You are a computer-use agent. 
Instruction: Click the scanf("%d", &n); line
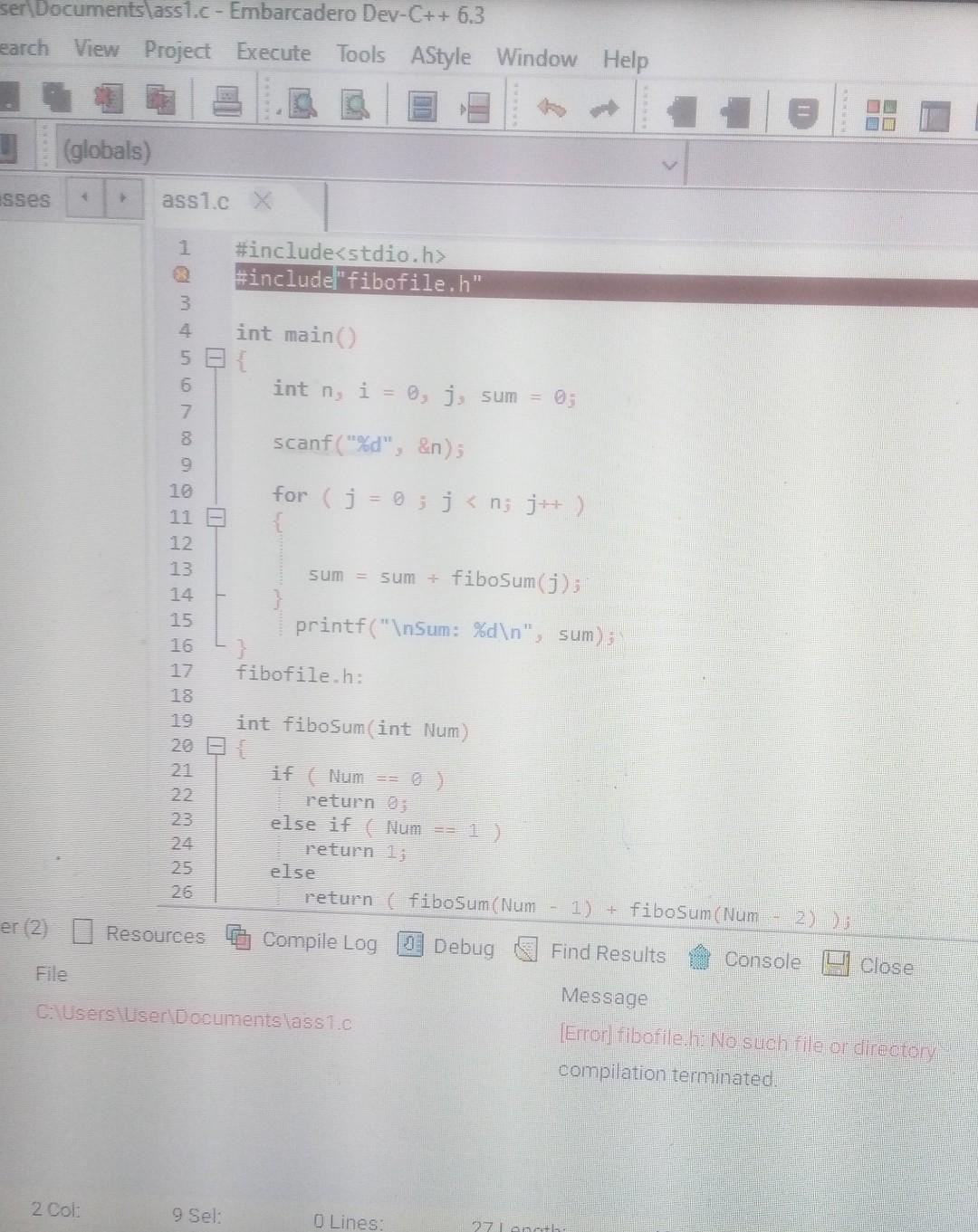[x=368, y=444]
